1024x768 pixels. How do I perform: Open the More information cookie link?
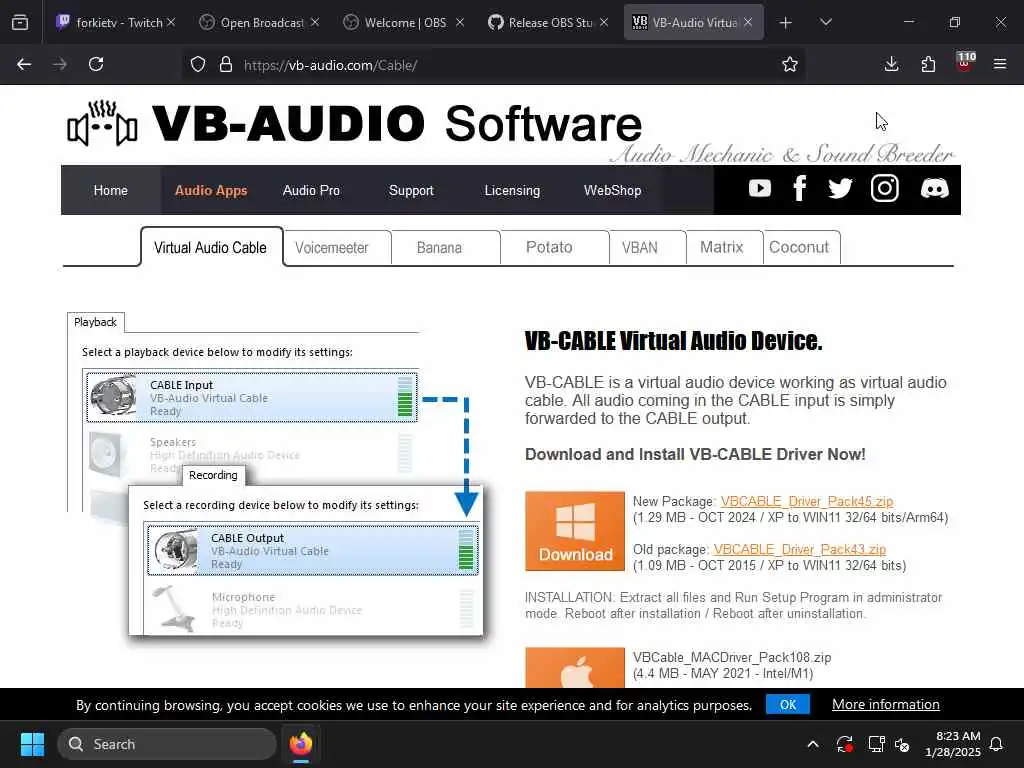coord(886,704)
